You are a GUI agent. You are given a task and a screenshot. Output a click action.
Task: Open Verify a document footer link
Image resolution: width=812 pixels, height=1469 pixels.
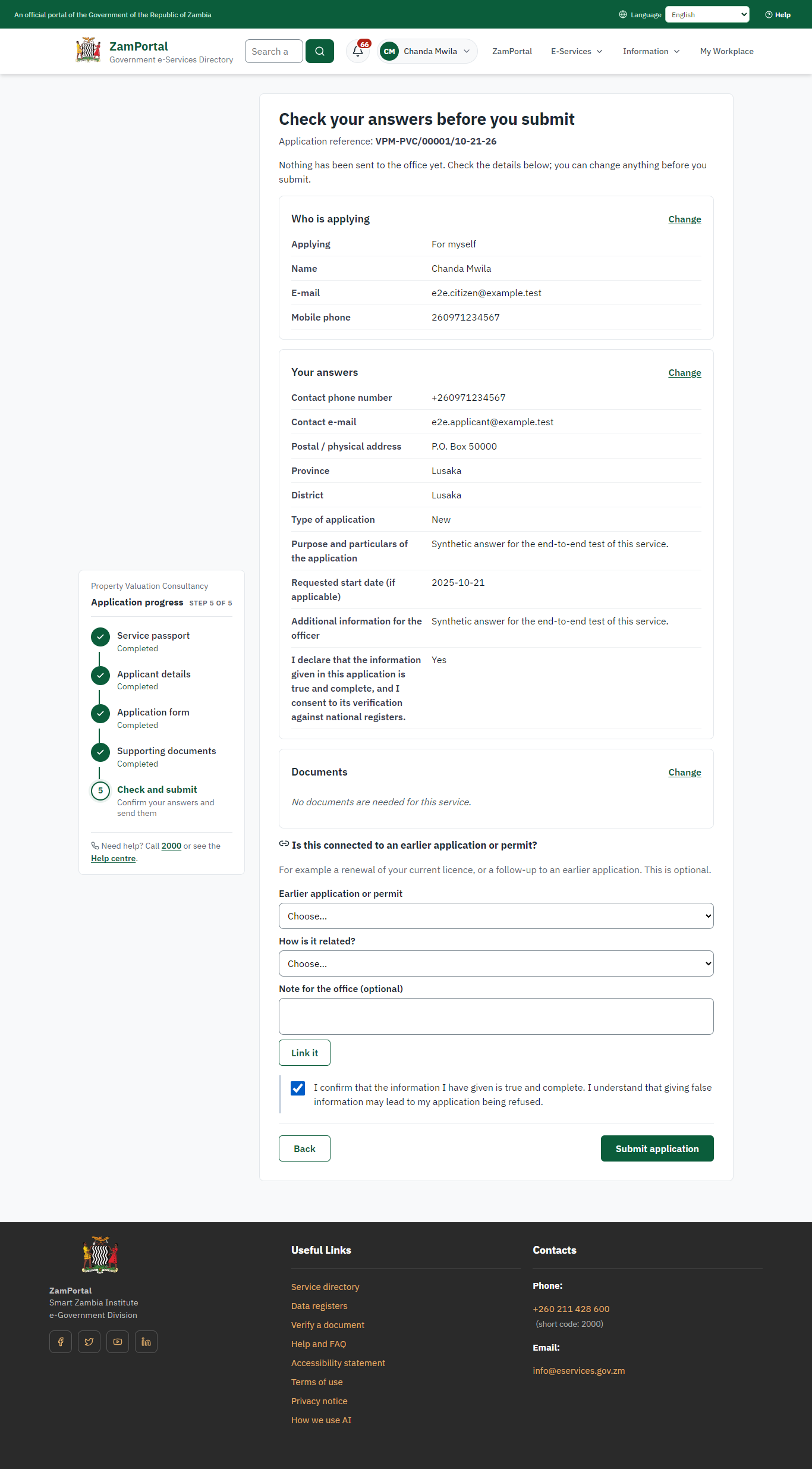328,1325
